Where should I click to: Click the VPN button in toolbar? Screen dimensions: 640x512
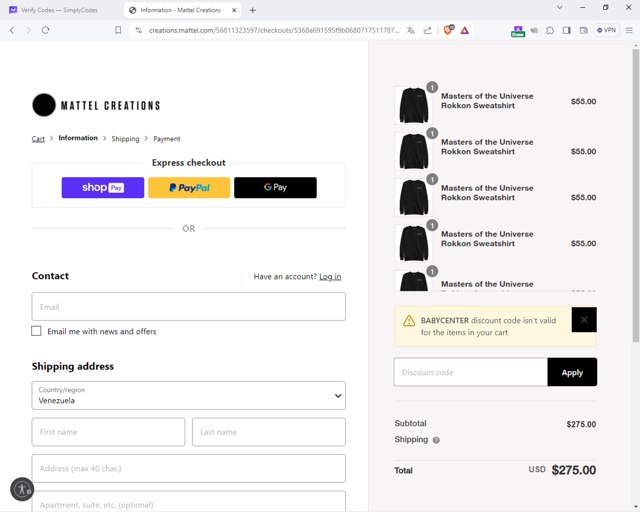(606, 30)
